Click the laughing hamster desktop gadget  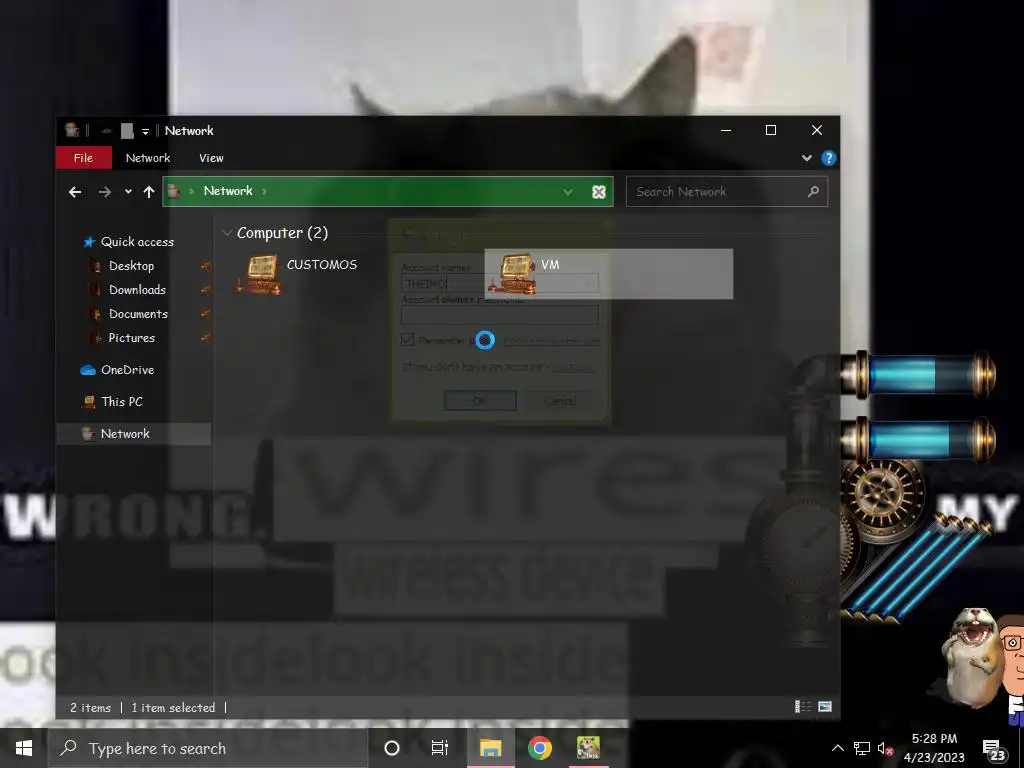pyautogui.click(x=972, y=658)
